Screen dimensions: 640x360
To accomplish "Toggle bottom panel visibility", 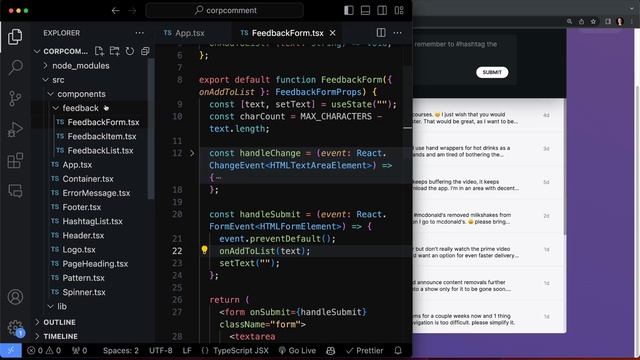I will (x=365, y=11).
